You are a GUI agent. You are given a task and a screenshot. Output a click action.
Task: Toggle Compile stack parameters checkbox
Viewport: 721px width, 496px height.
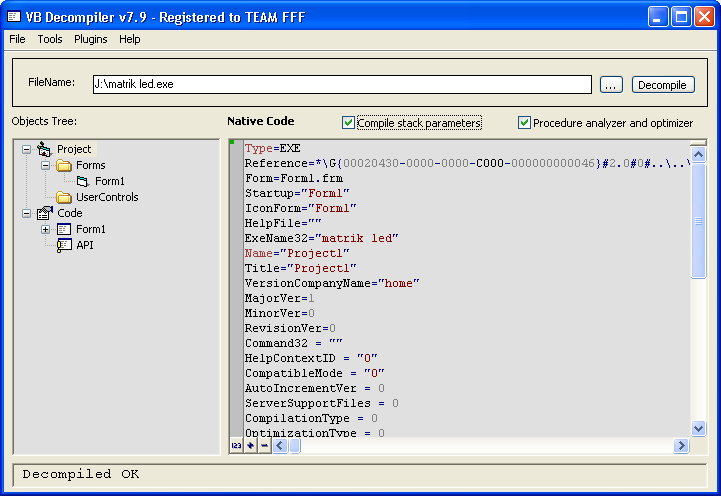[348, 123]
